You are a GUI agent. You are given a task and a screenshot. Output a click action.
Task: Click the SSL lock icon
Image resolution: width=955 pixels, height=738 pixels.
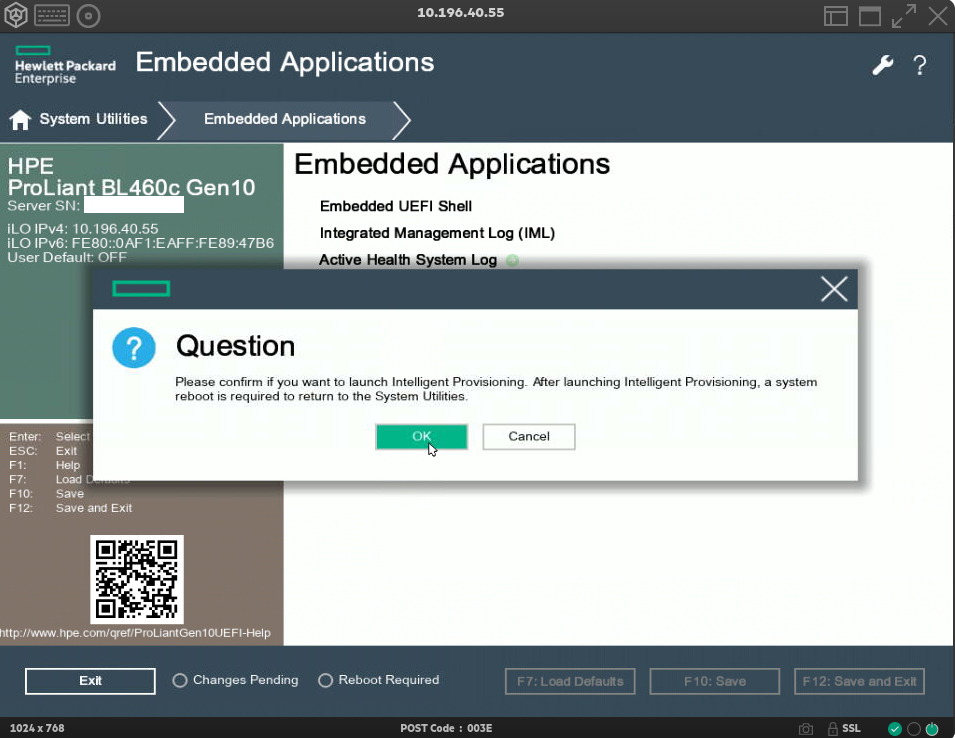tap(833, 728)
